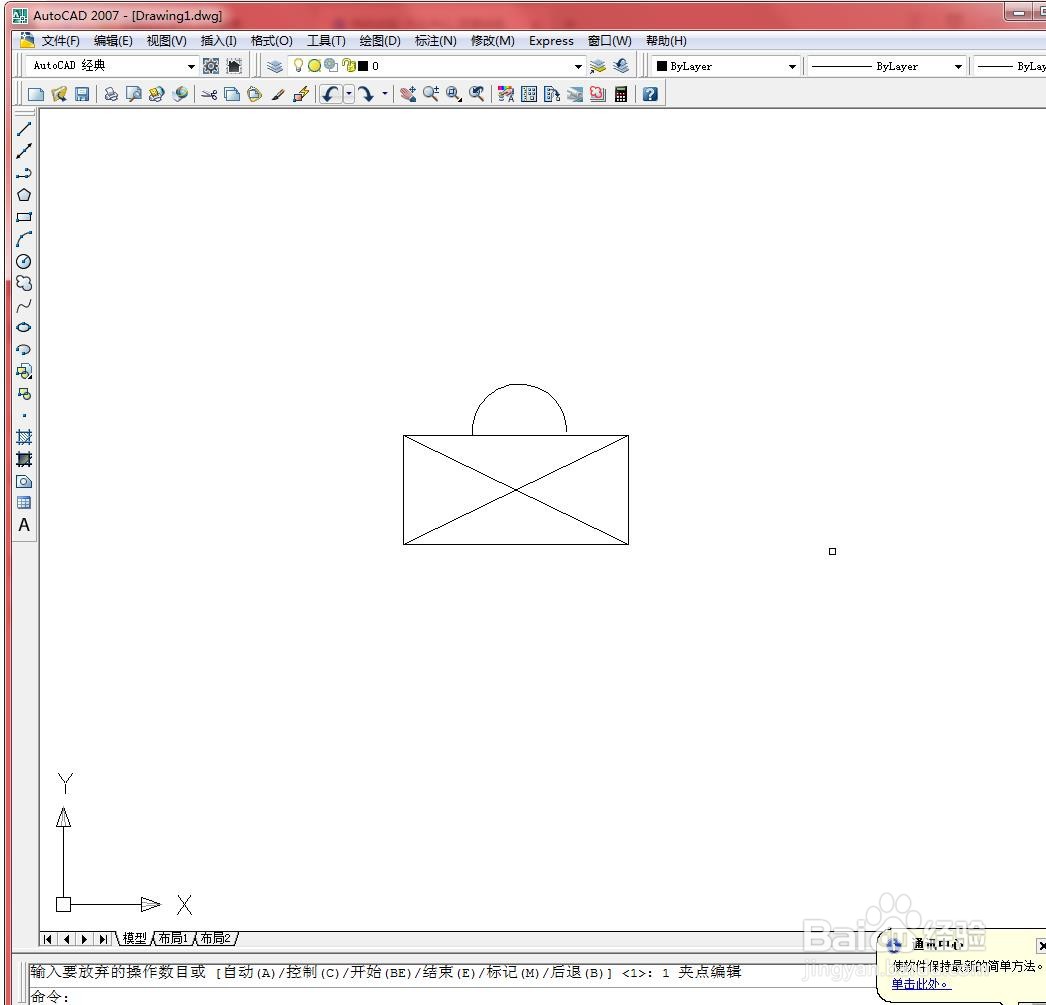Click the Match Properties brush icon
Image resolution: width=1046 pixels, height=1005 pixels.
(278, 95)
